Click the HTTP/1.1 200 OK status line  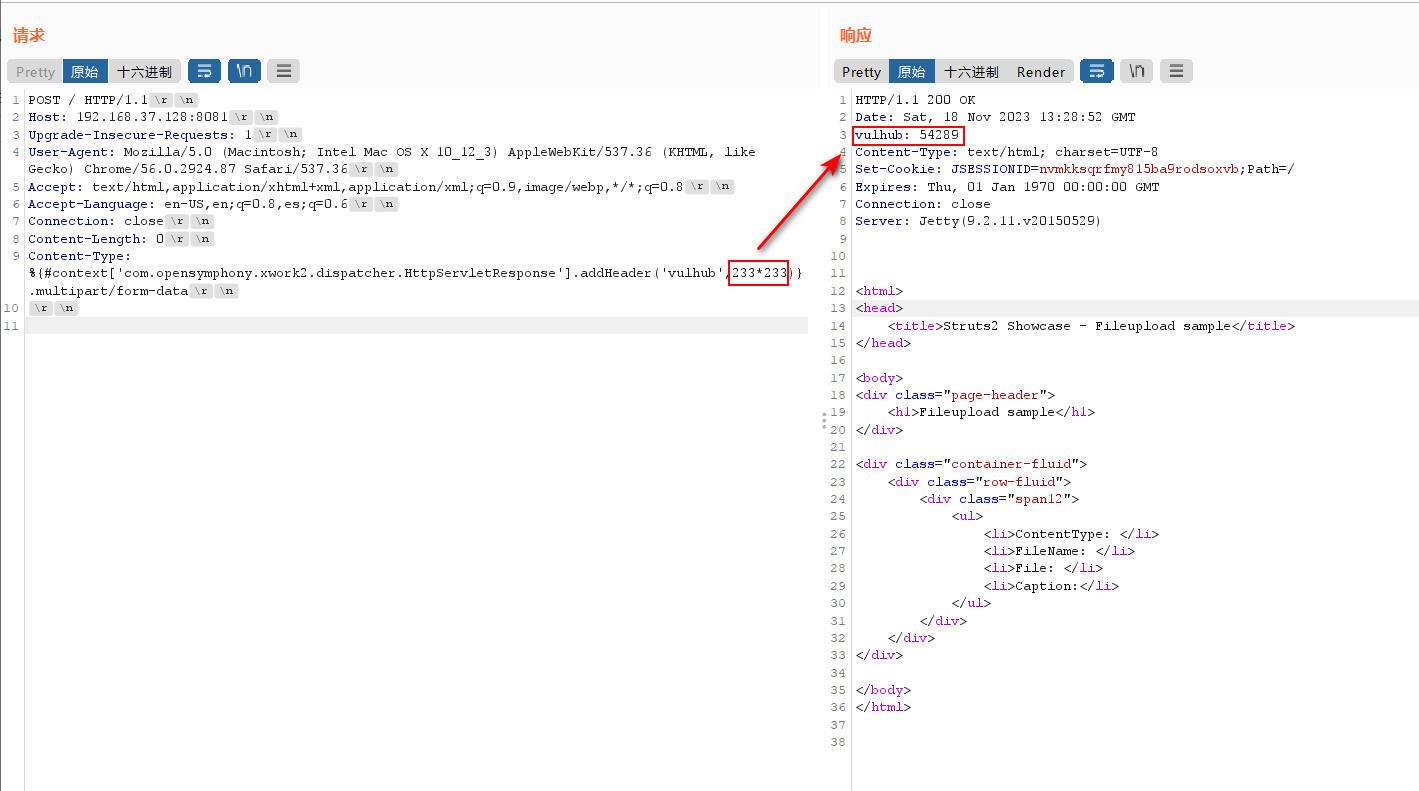tap(915, 100)
